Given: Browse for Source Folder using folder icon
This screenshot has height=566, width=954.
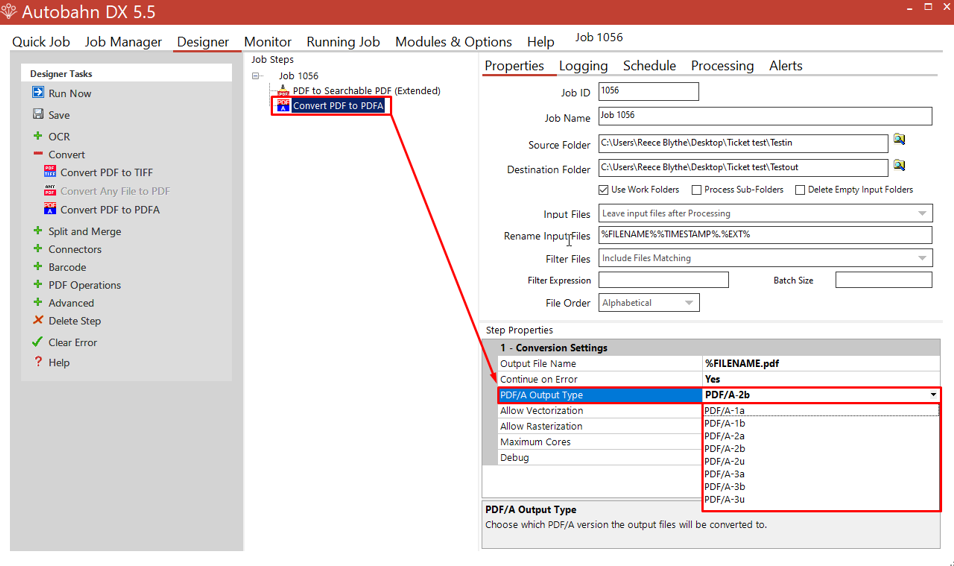Looking at the screenshot, I should pyautogui.click(x=899, y=140).
